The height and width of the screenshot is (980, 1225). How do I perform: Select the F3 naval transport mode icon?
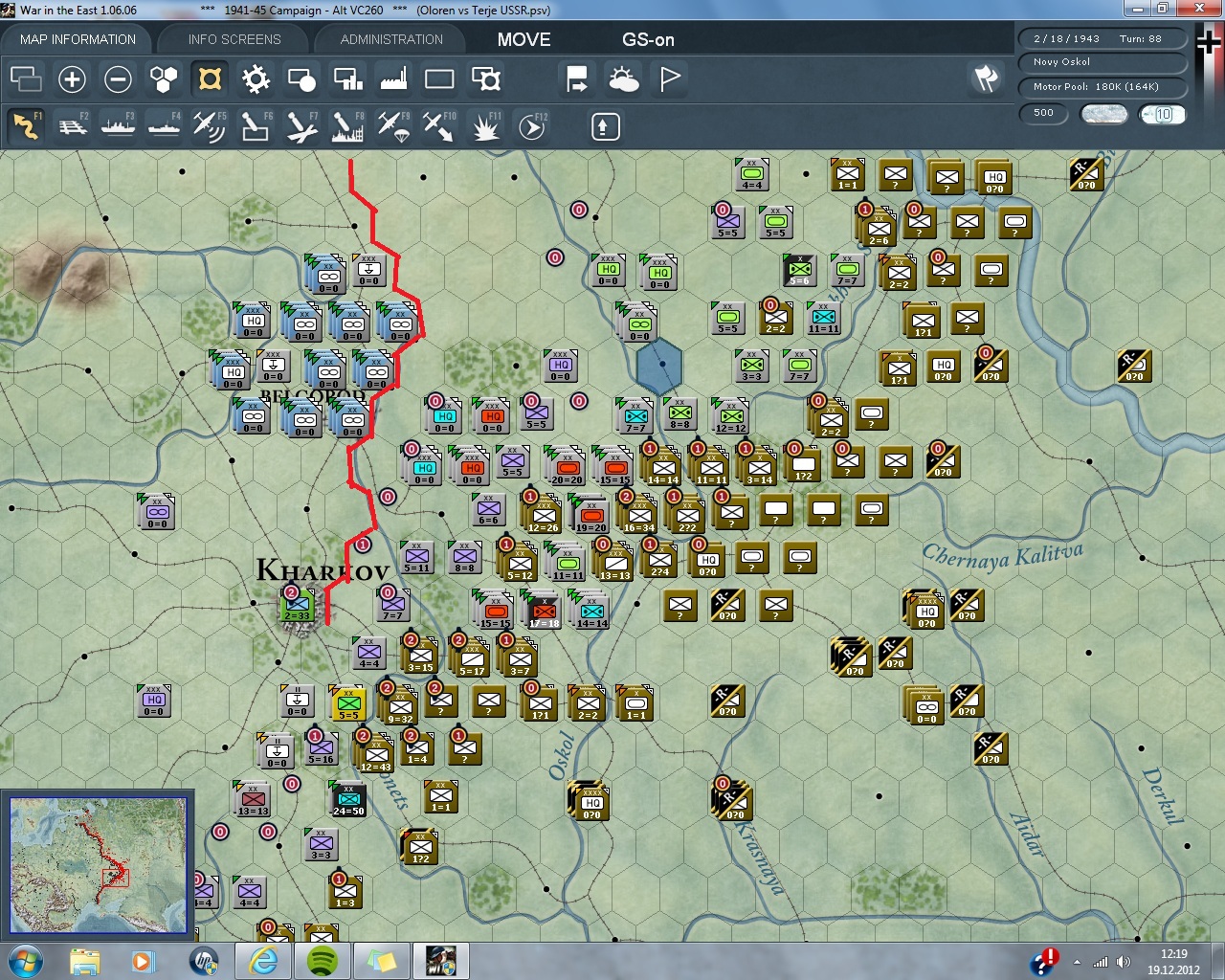point(118,126)
